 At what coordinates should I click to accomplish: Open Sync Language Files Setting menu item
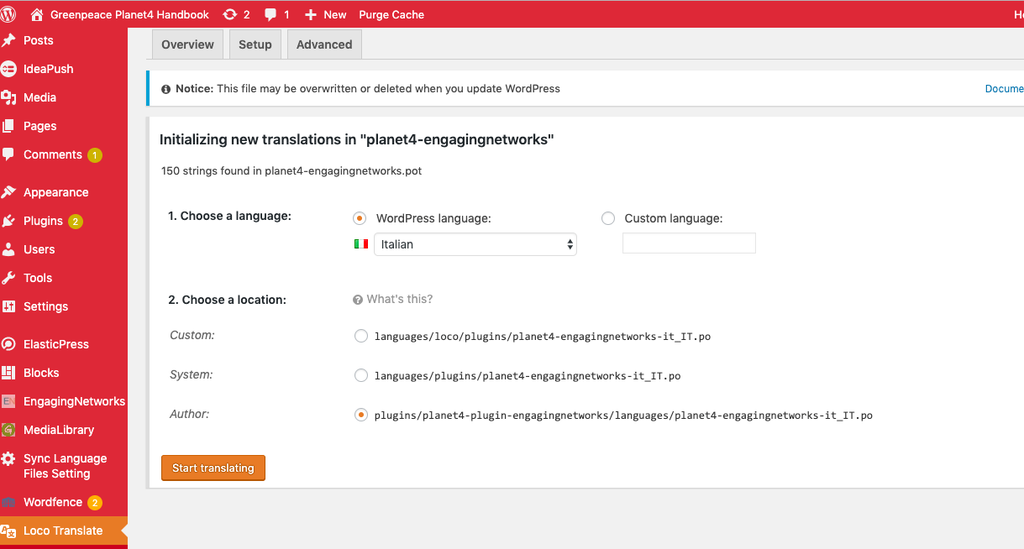[64, 466]
